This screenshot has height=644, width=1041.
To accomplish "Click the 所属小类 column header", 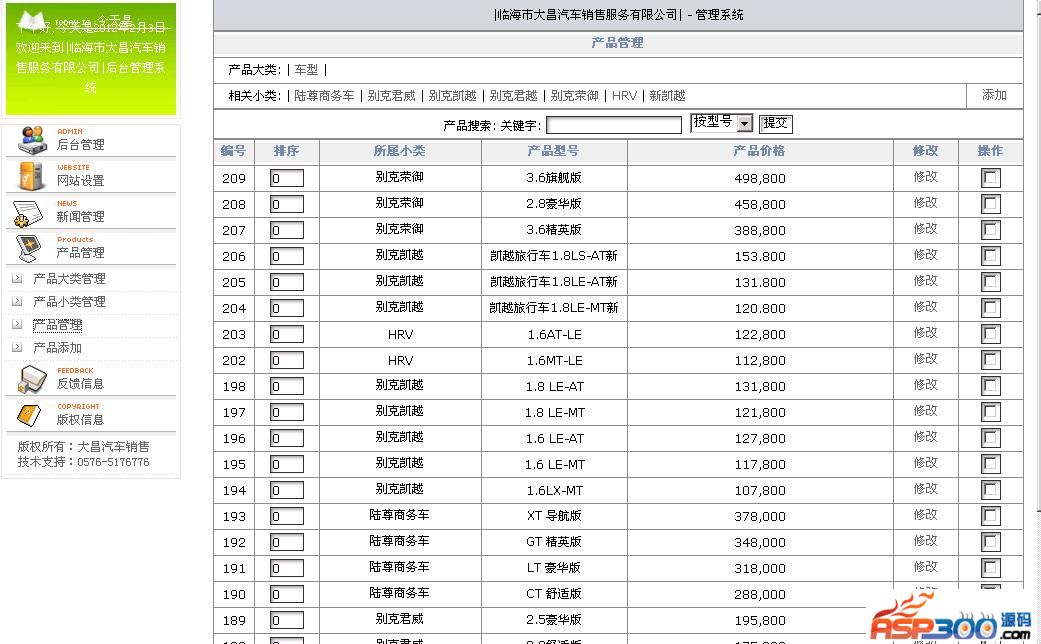I will tap(399, 151).
